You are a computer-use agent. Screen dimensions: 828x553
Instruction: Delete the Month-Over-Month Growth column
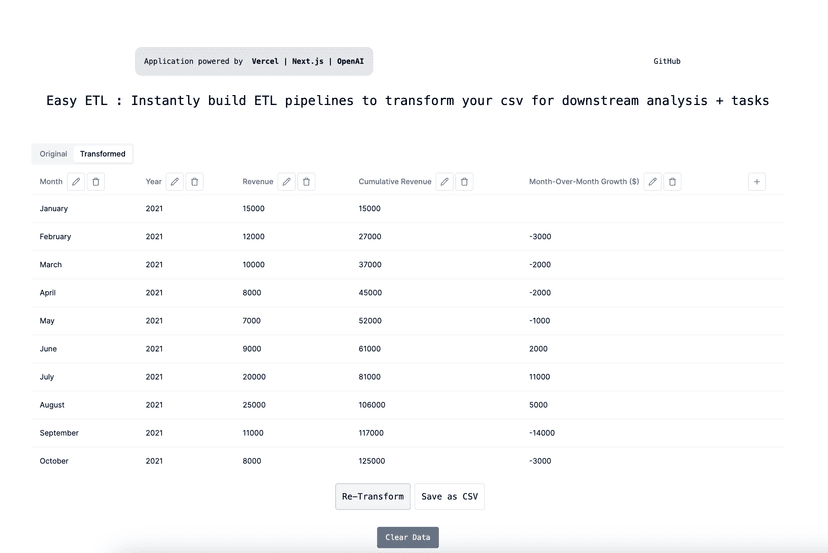(x=672, y=182)
